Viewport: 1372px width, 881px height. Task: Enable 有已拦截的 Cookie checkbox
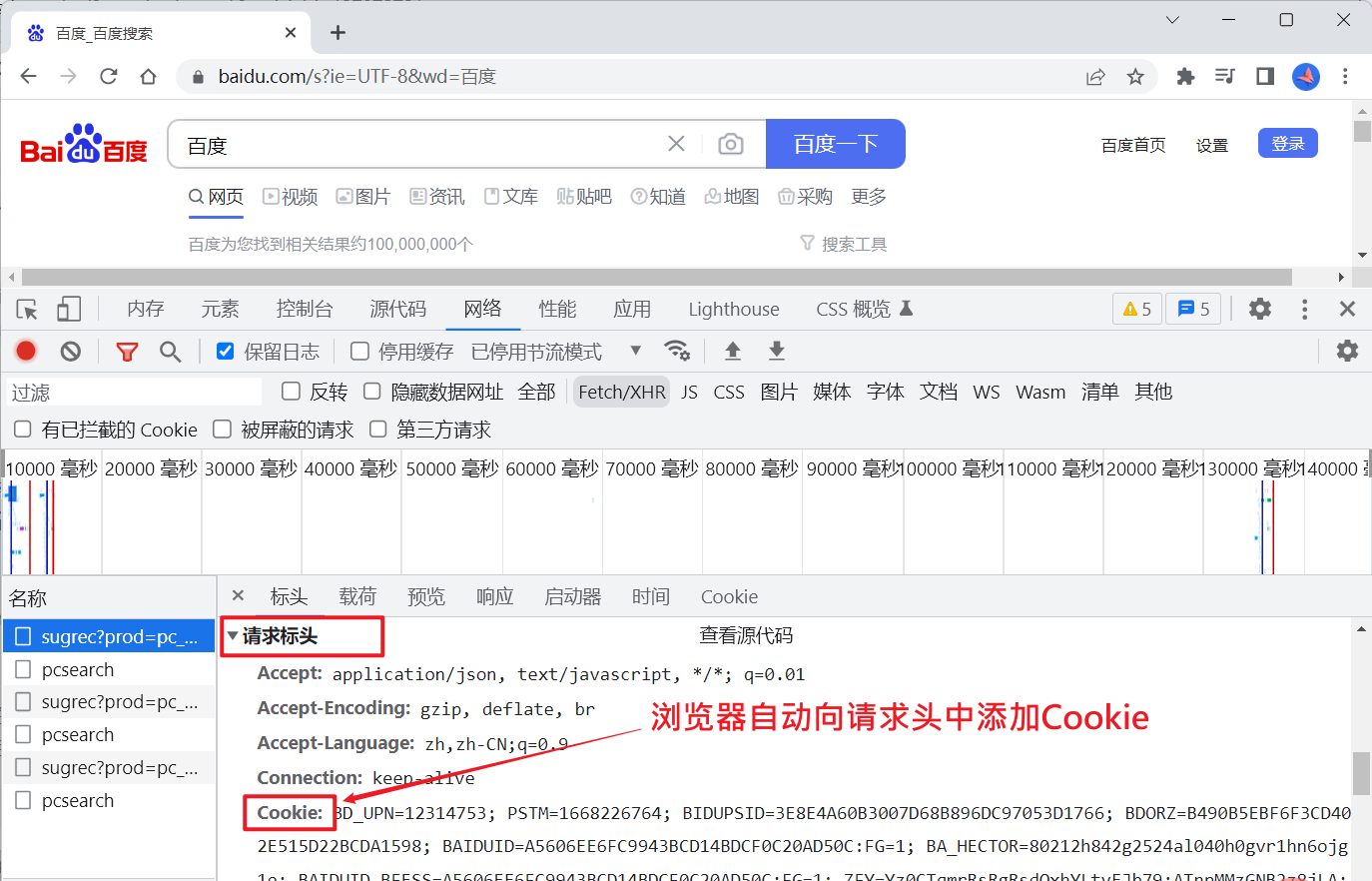point(22,429)
